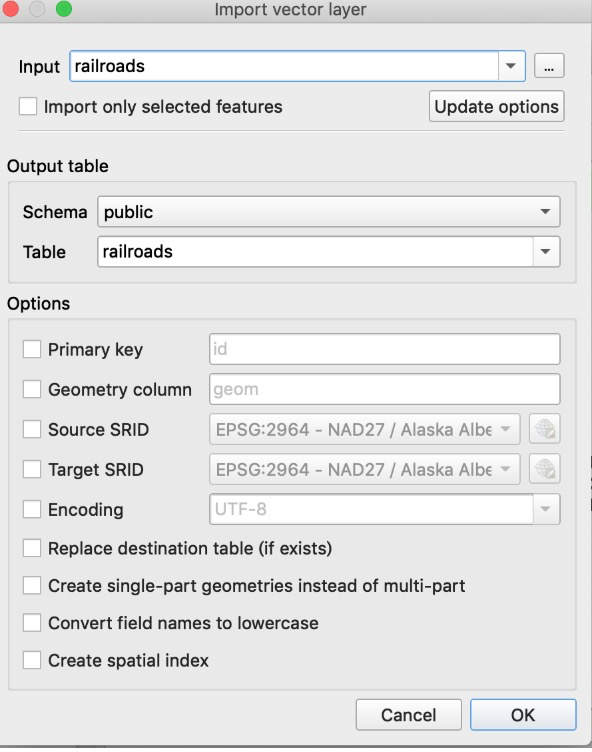Expand the Input layer dropdown arrow
This screenshot has width=592, height=752.
tap(511, 66)
